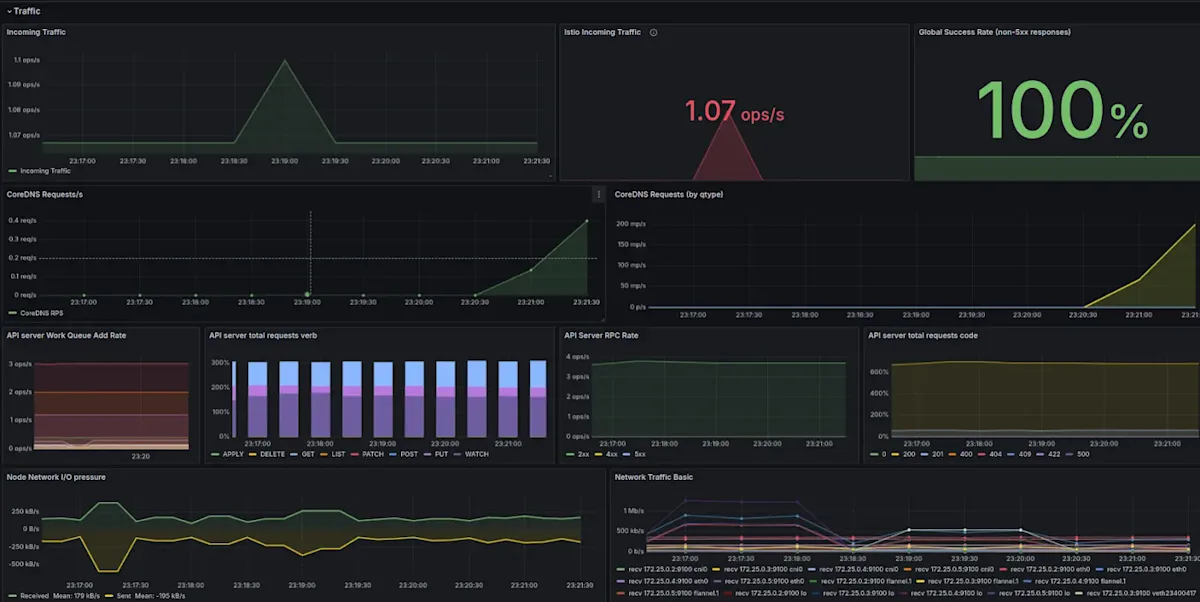Click the PUT verb legend color marker
The image size is (1200, 602).
(427, 454)
